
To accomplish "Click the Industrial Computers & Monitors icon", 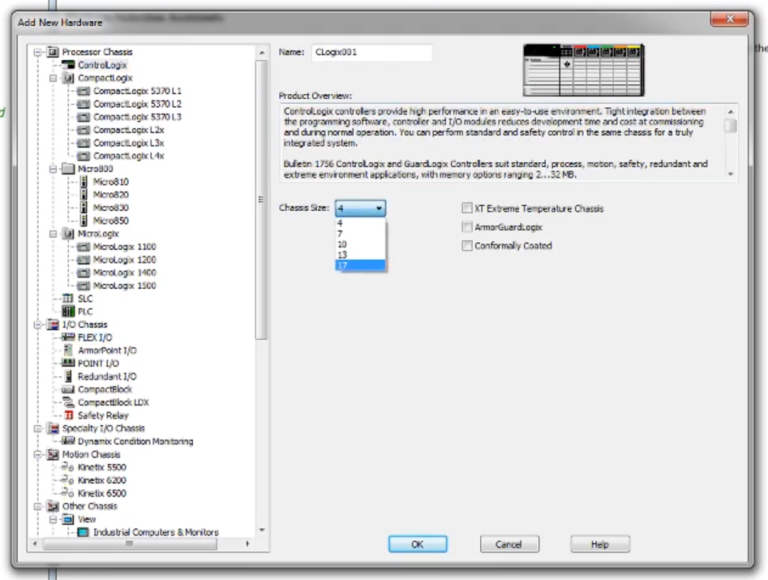I will [84, 532].
